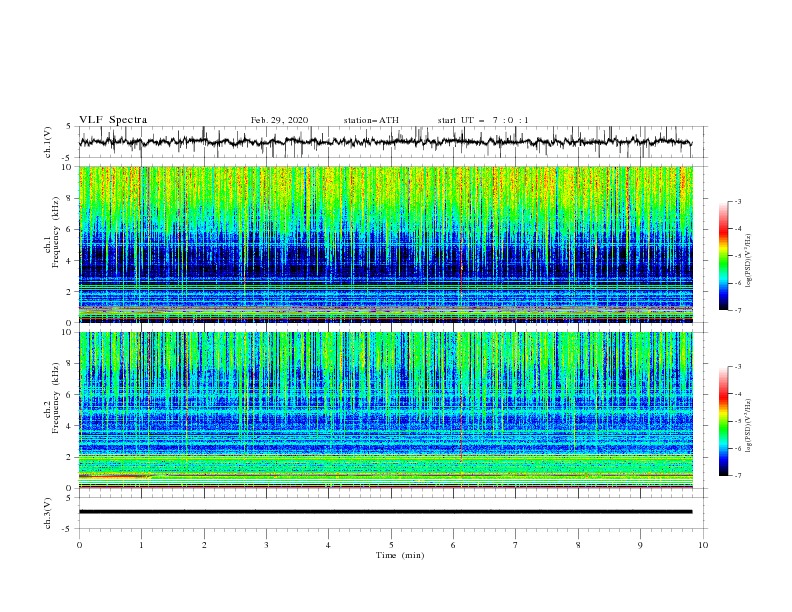Click the "4" kHz tick of ch.2 spectrogram

click(x=70, y=426)
